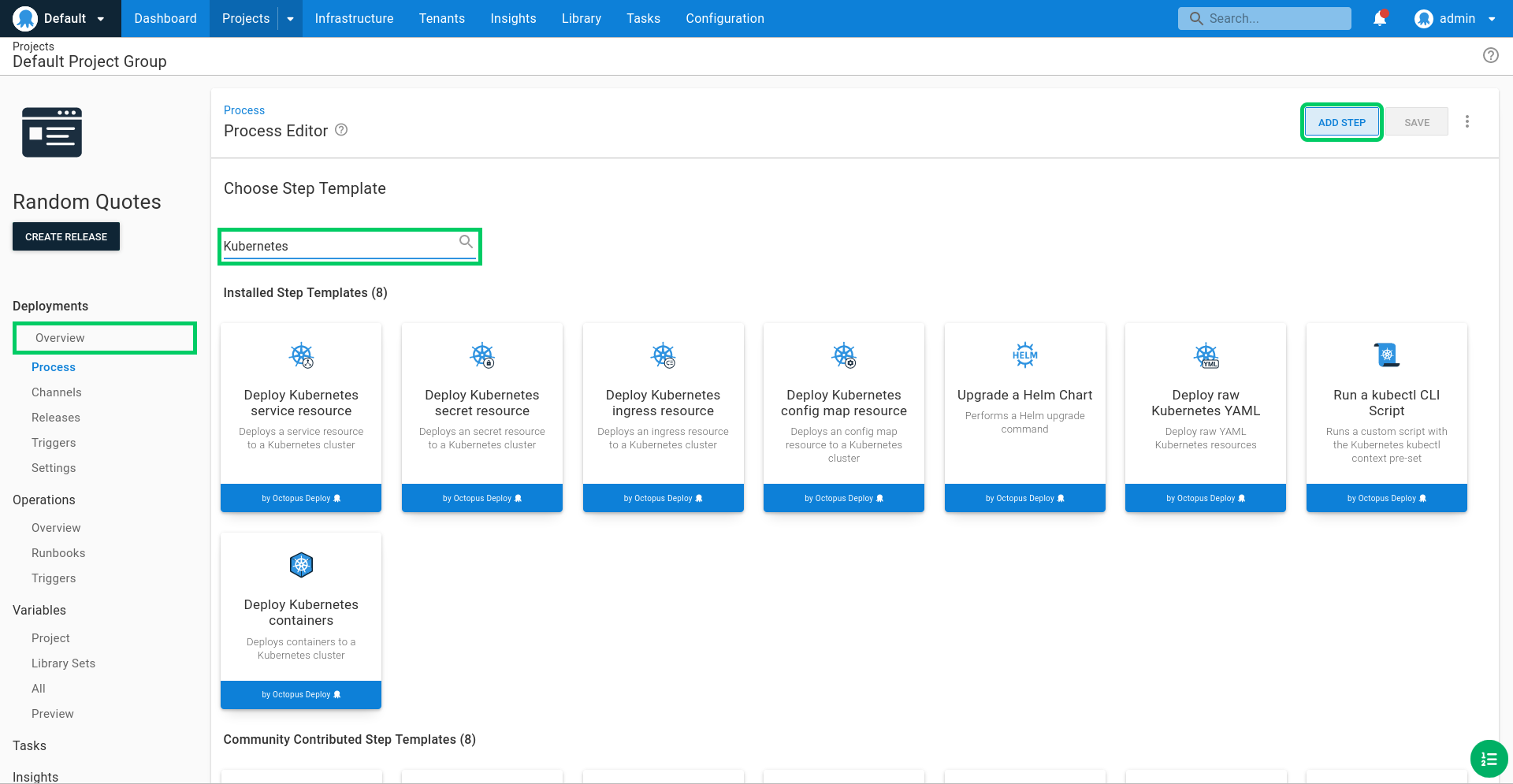Choose Deploy Kubernetes service resource card title
1513x784 pixels.
[301, 403]
